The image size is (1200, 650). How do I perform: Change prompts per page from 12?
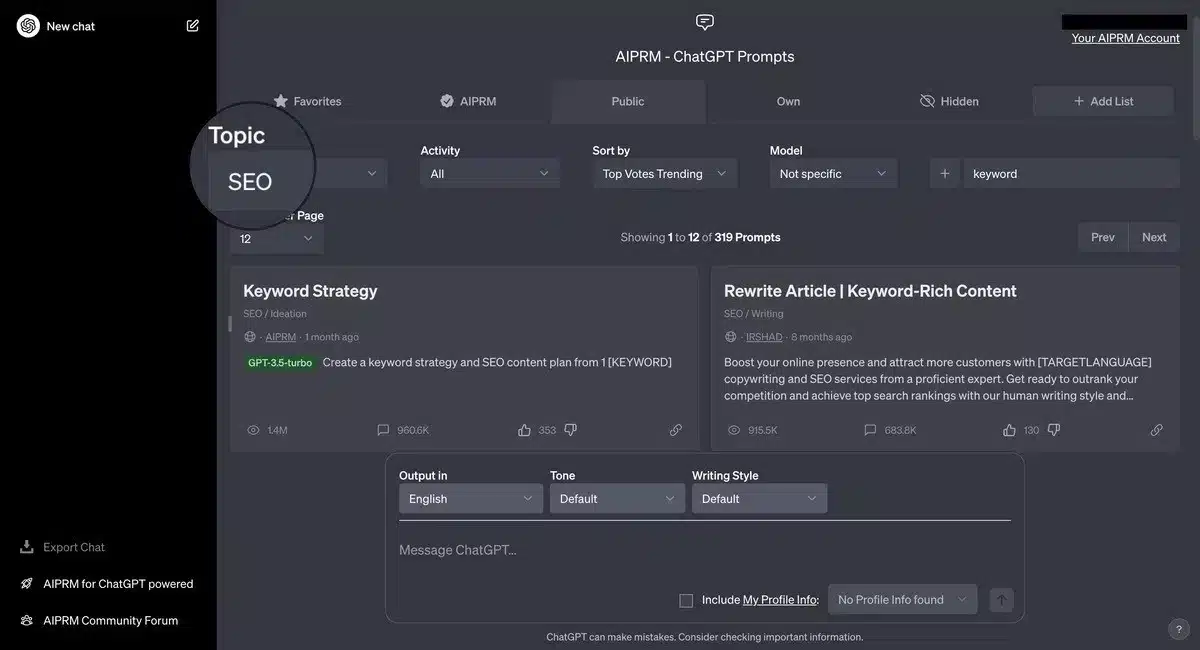(277, 239)
